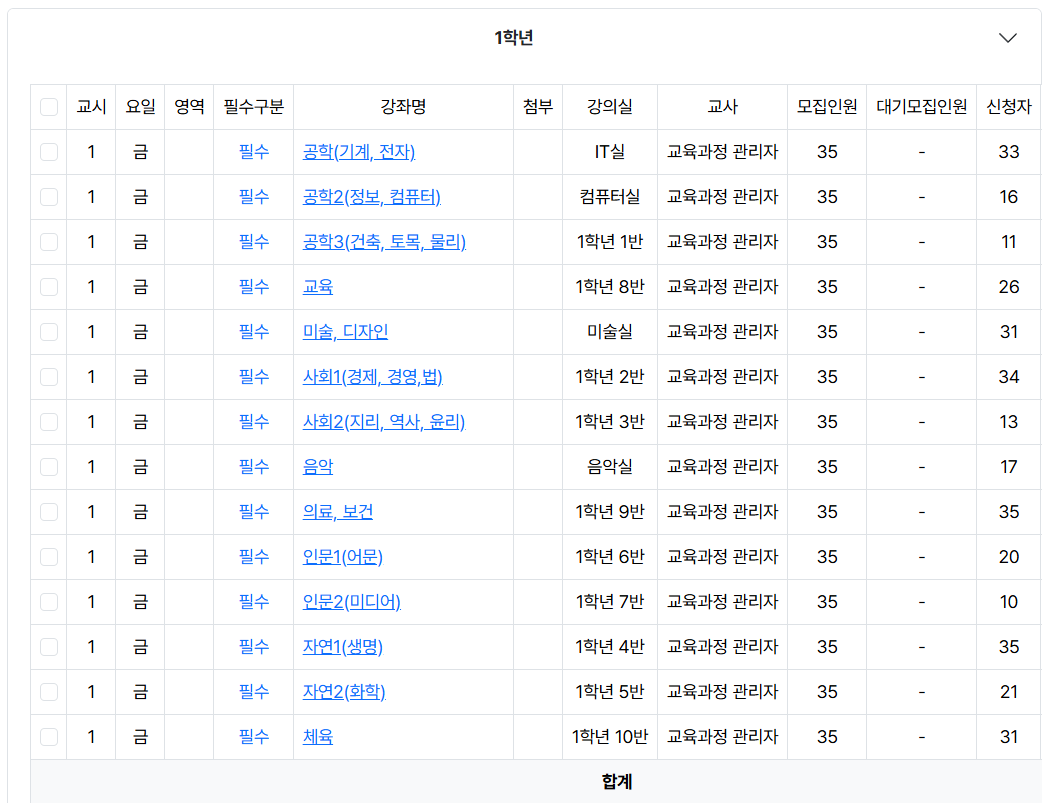The height and width of the screenshot is (803, 1043).
Task: Check the box for 사회2(지리, 역사, 윤리) row
Action: coord(49,422)
